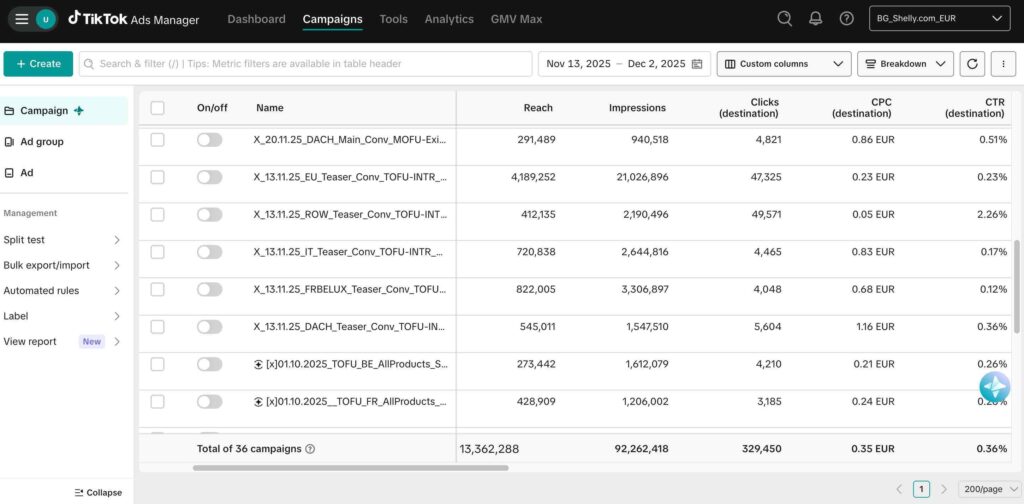Check the box for EU_Teaser_Conv campaign
Viewport: 1024px width, 504px height.
157,177
